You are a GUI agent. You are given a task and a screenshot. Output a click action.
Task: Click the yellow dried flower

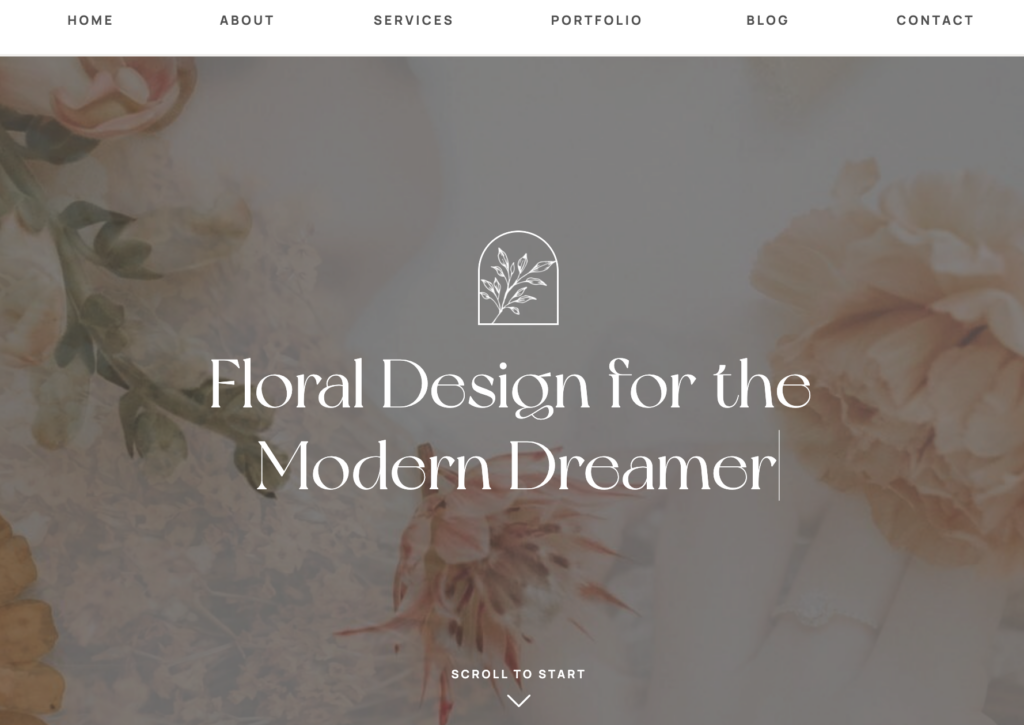coord(26,620)
